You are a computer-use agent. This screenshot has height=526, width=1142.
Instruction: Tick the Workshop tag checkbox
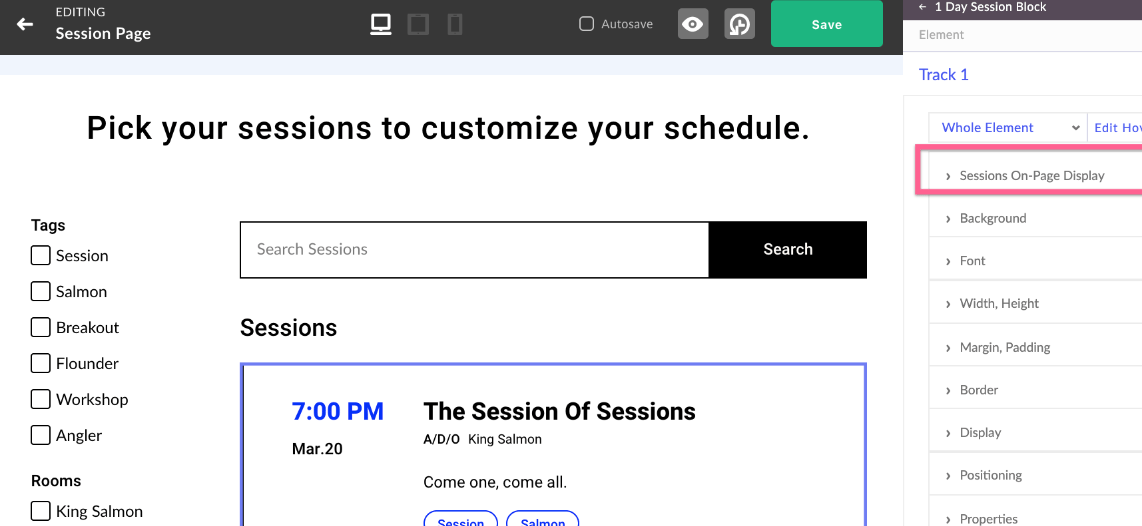click(x=41, y=399)
